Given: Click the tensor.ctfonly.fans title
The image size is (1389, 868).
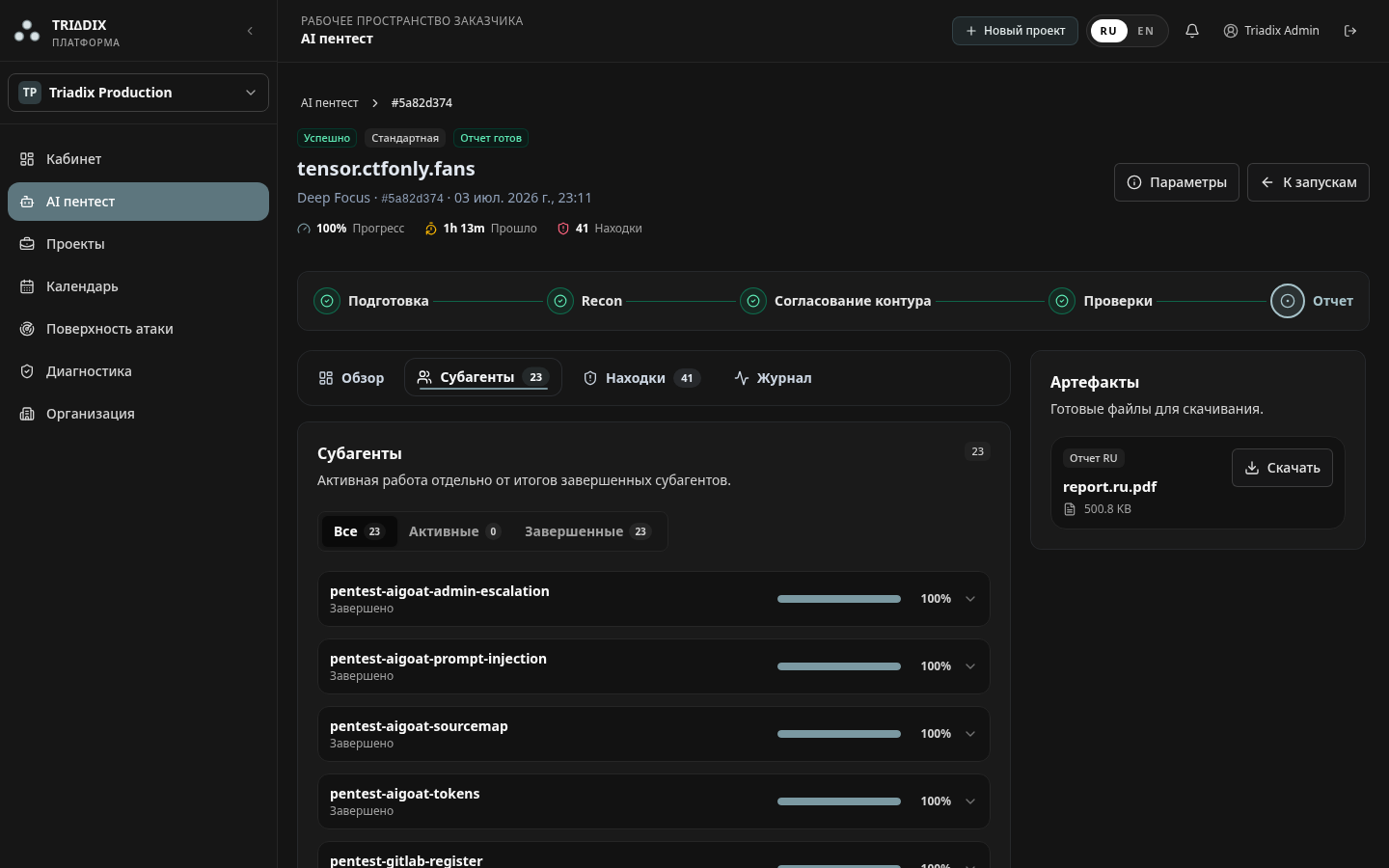Looking at the screenshot, I should click(x=386, y=169).
